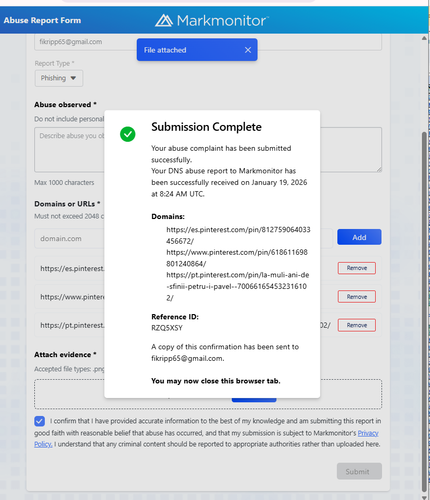Screen dimensions: 430x500
Task: Click the Phishing dropdown arrow
Action: click(x=73, y=78)
